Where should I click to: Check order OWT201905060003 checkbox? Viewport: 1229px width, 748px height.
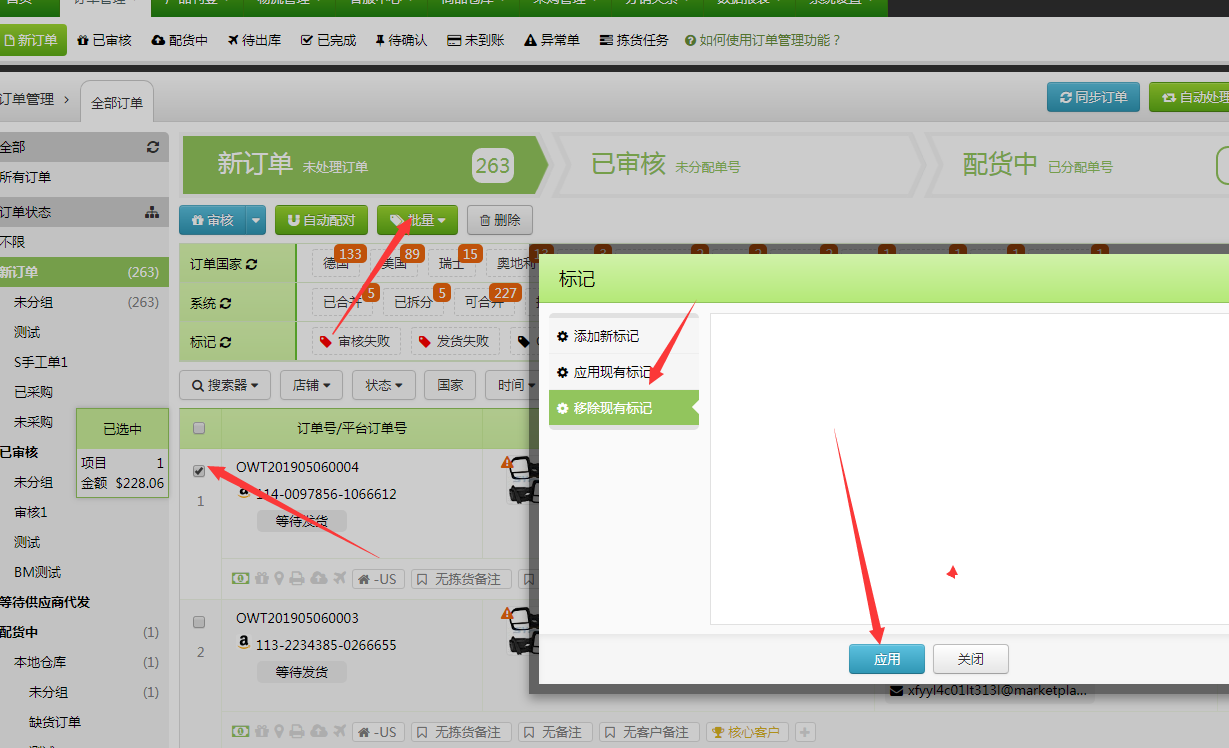coord(199,622)
